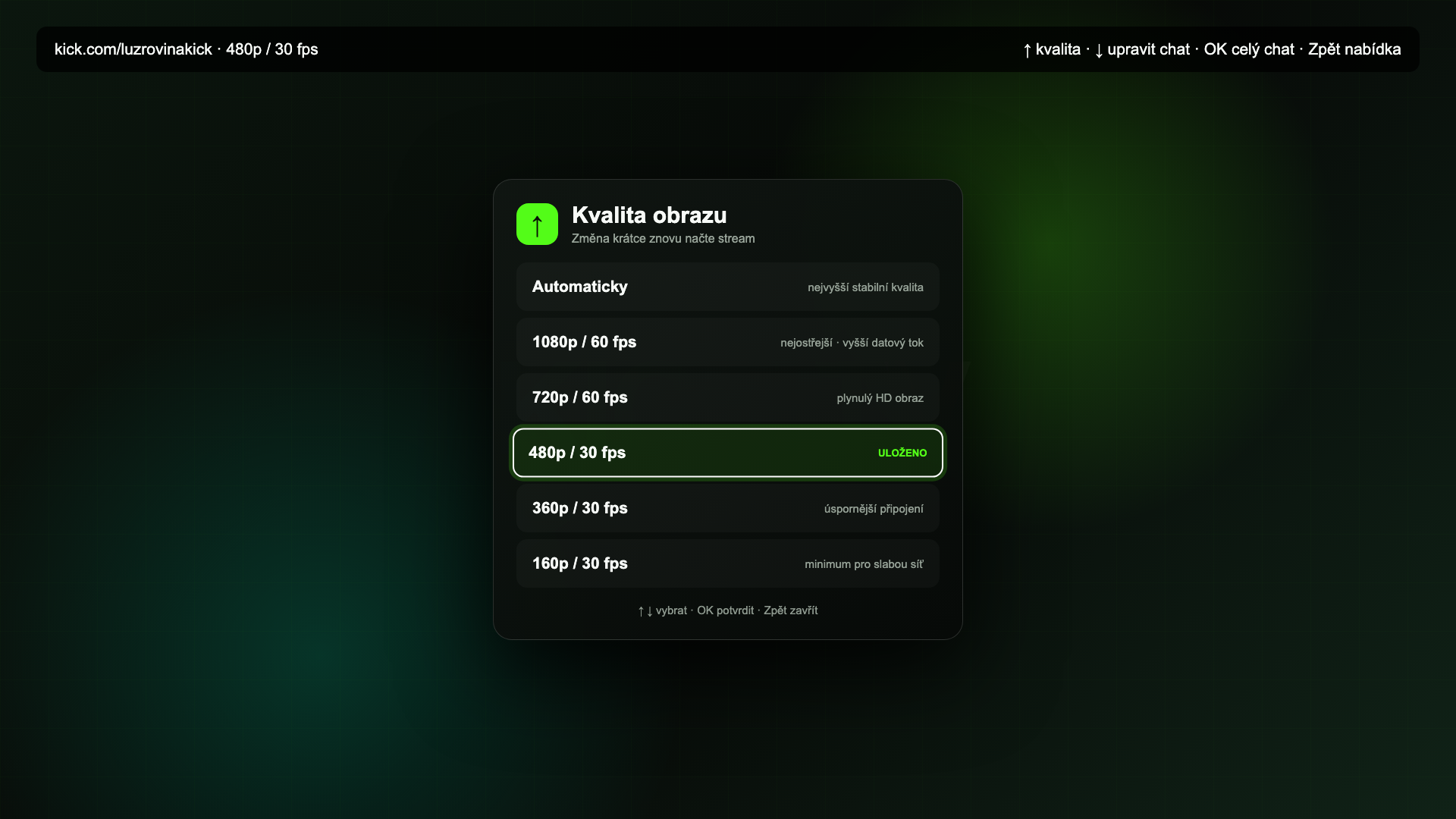1456x819 pixels.
Task: Click the 'Zpět nabídka' hint in top bar
Action: (1354, 49)
